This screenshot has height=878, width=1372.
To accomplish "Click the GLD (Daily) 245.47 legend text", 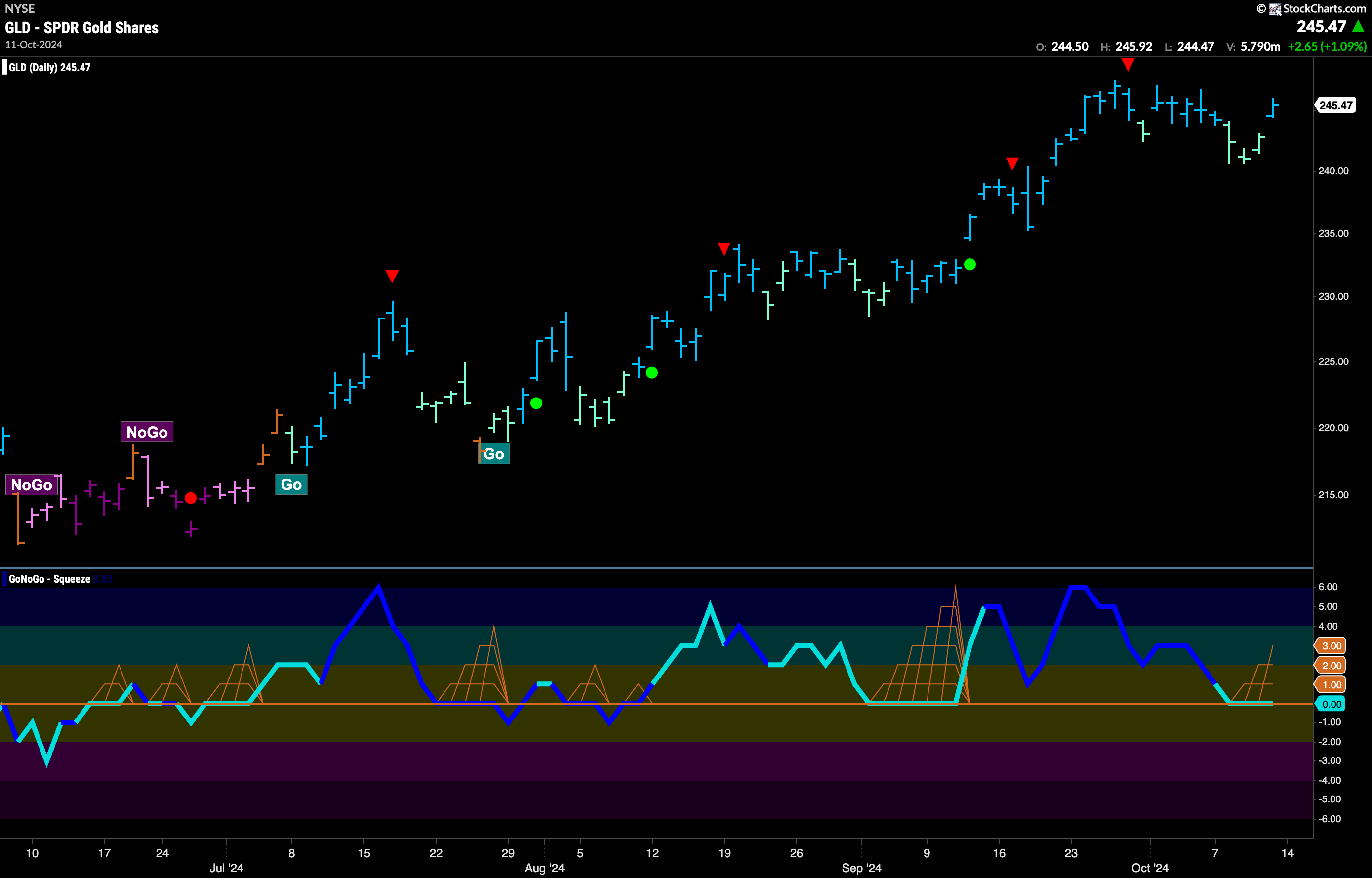I will coord(49,67).
